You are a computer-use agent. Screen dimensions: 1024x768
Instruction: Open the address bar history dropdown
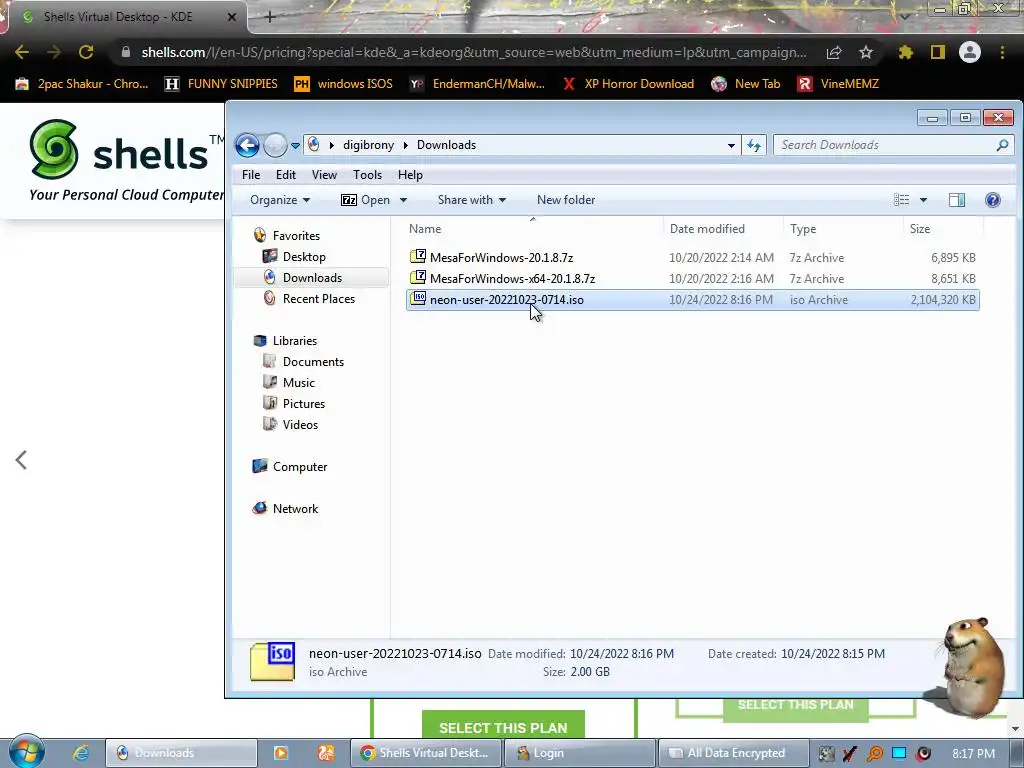(x=731, y=146)
